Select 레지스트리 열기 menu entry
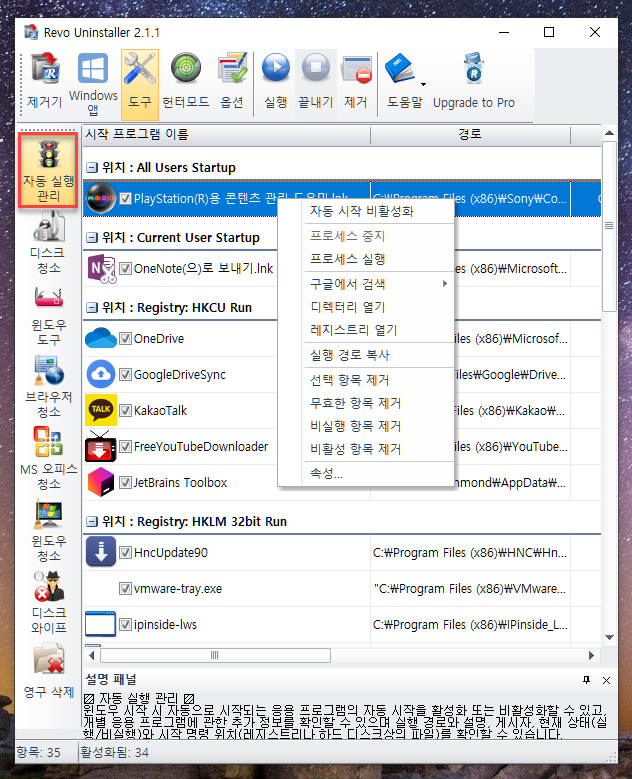632x779 pixels. click(366, 329)
